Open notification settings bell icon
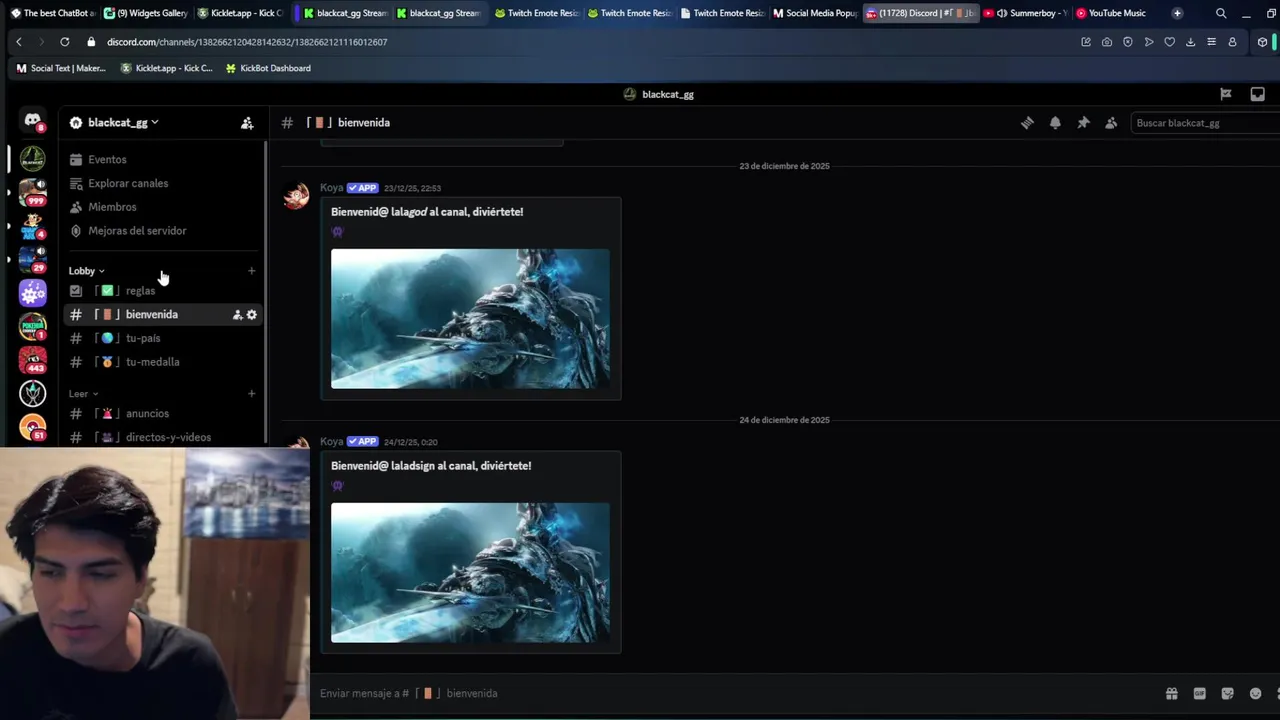Image resolution: width=1280 pixels, height=720 pixels. point(1055,123)
